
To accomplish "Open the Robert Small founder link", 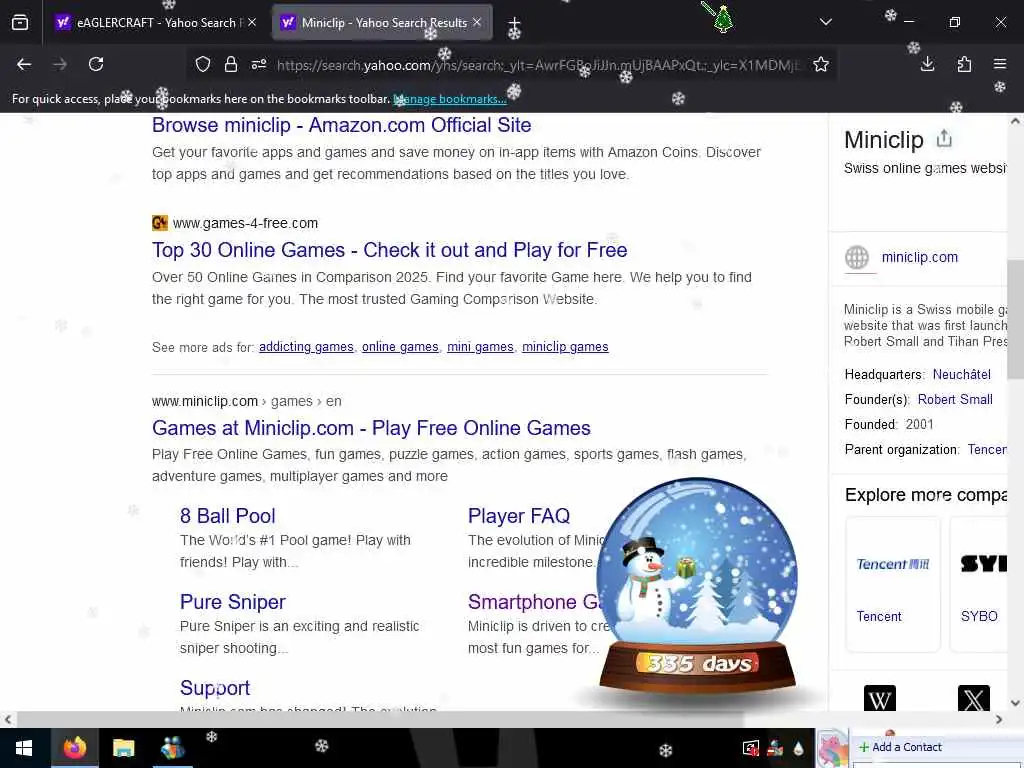I will 955,399.
